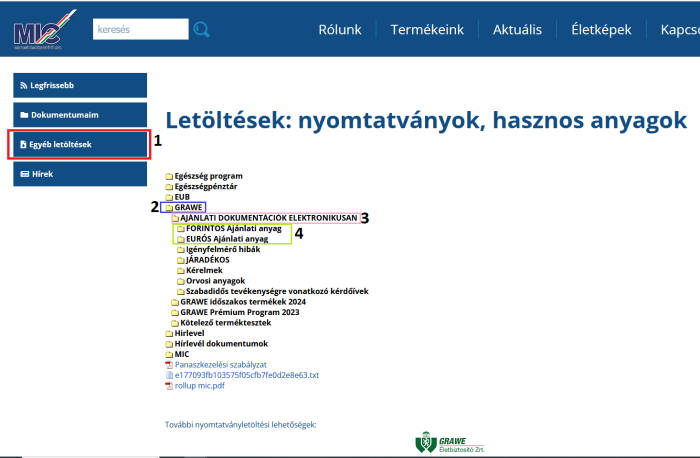Screen dimensions: 700x458
Task: Open the Legfrissebb sidebar button
Action: click(x=79, y=85)
